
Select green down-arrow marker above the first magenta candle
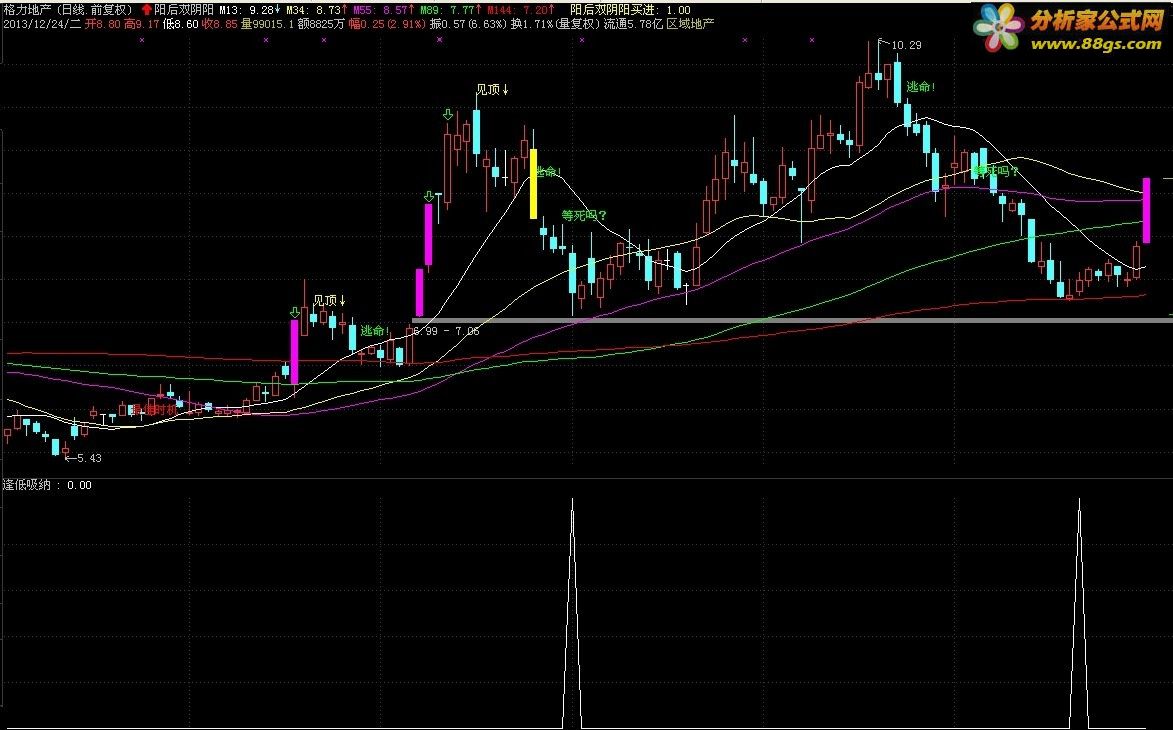click(295, 312)
